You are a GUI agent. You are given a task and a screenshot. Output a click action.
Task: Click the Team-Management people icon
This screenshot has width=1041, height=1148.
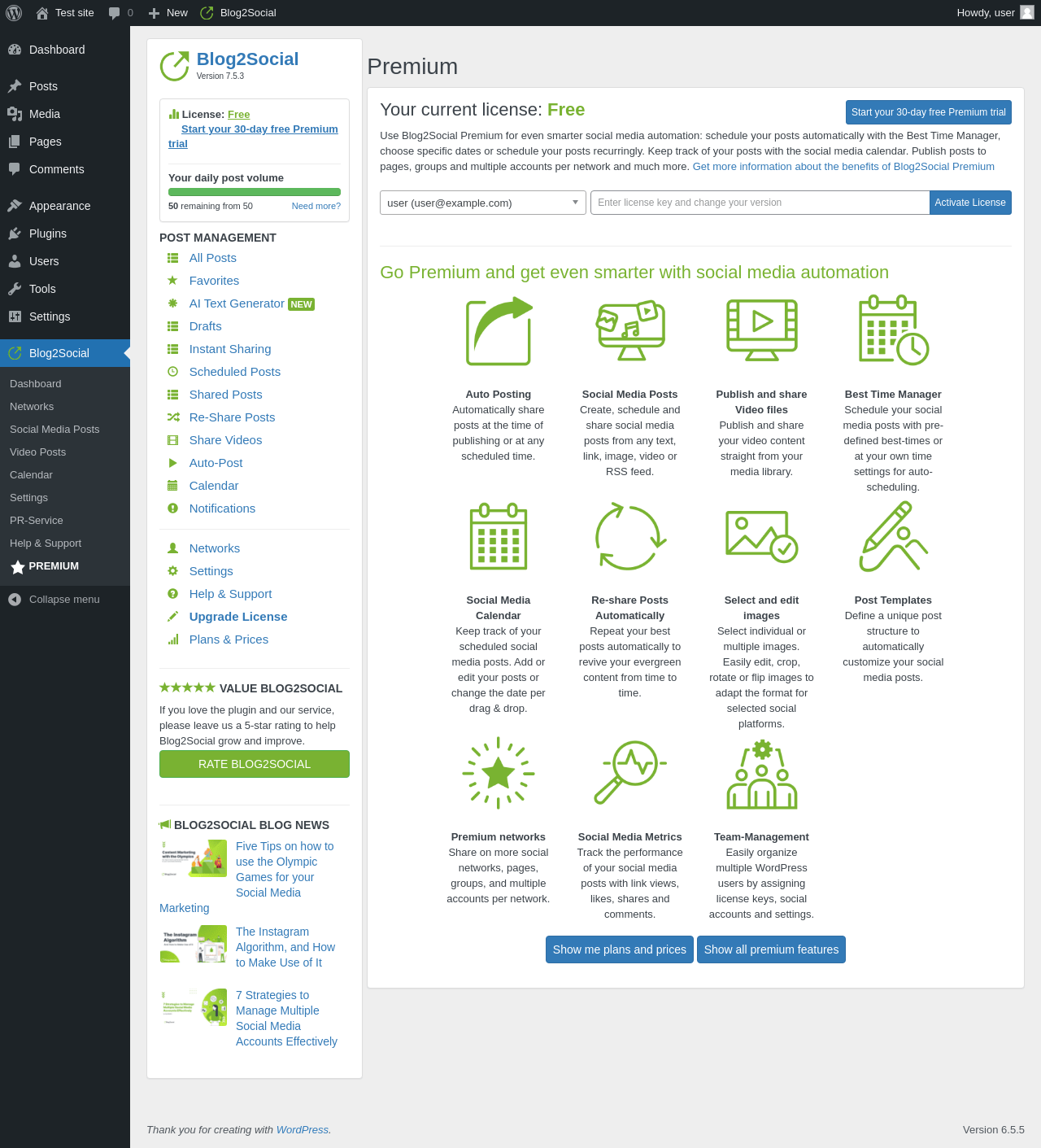(x=762, y=773)
